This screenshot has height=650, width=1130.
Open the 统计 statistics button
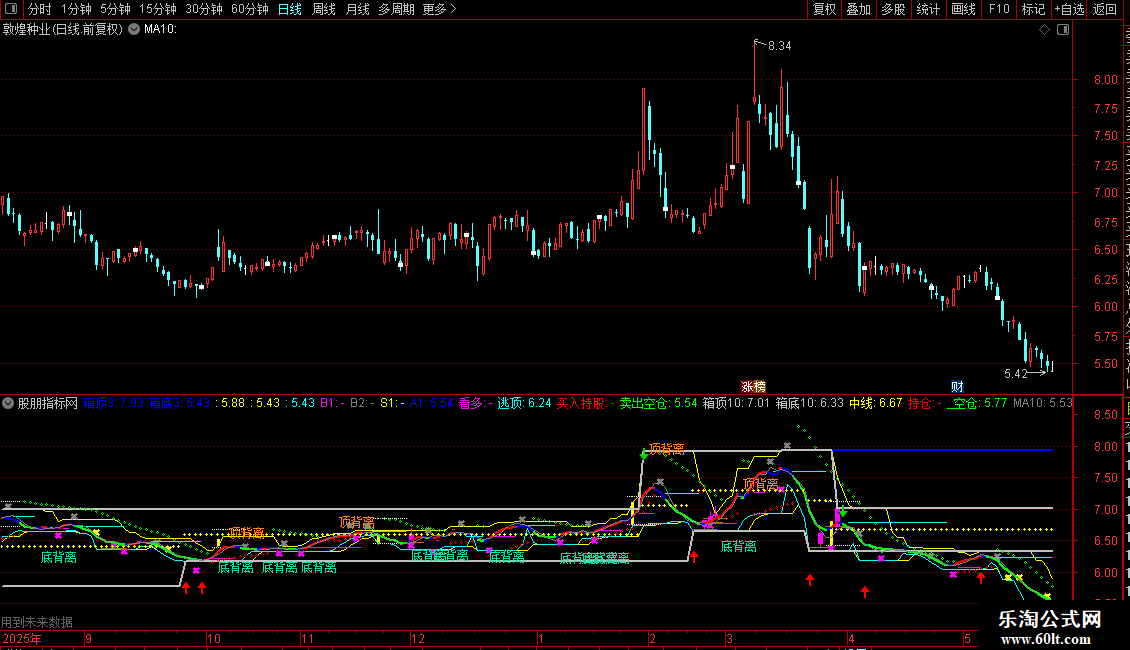point(927,9)
